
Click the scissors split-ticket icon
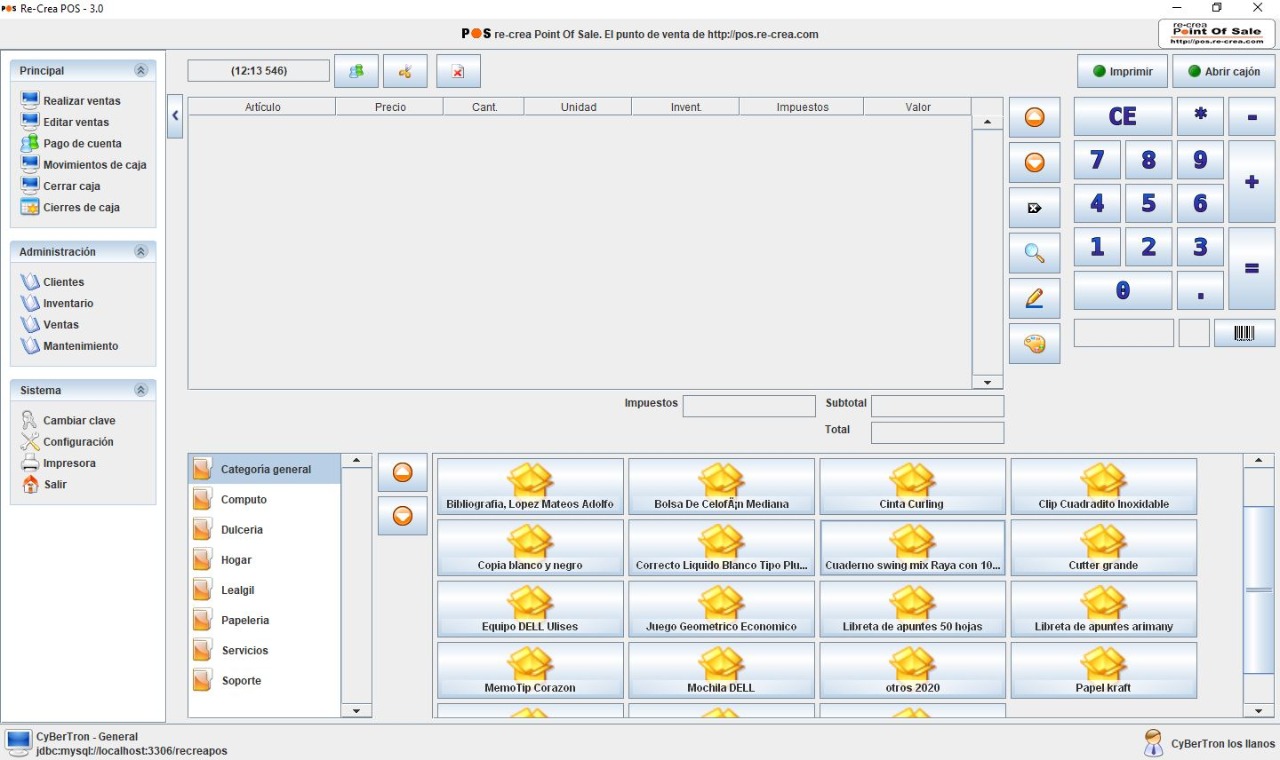pyautogui.click(x=405, y=72)
